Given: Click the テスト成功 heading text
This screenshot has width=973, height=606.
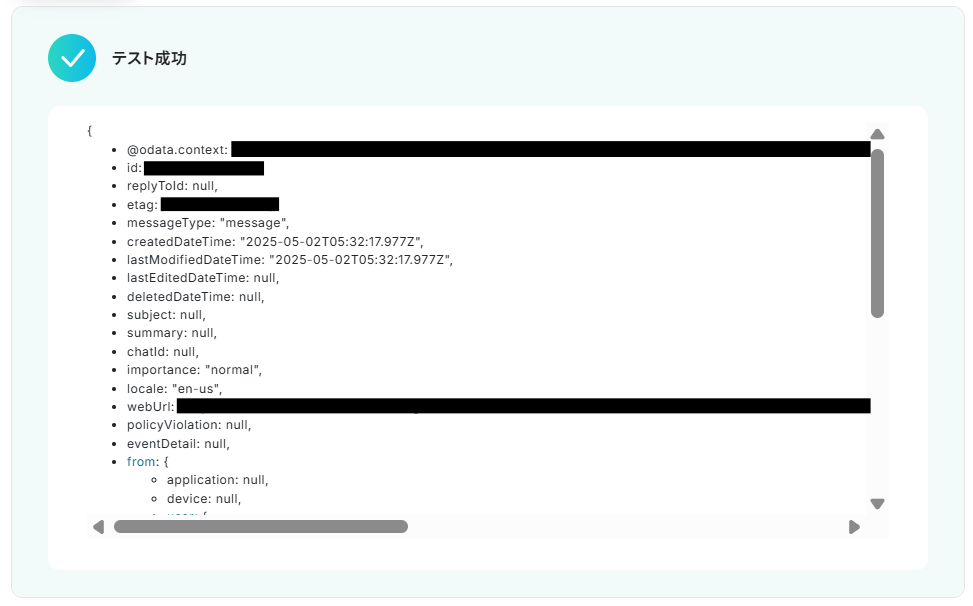Looking at the screenshot, I should coord(149,58).
